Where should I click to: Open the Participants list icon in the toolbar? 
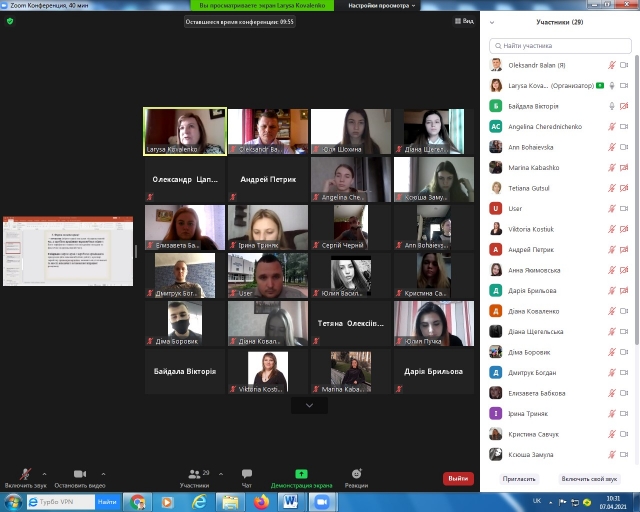click(x=194, y=474)
